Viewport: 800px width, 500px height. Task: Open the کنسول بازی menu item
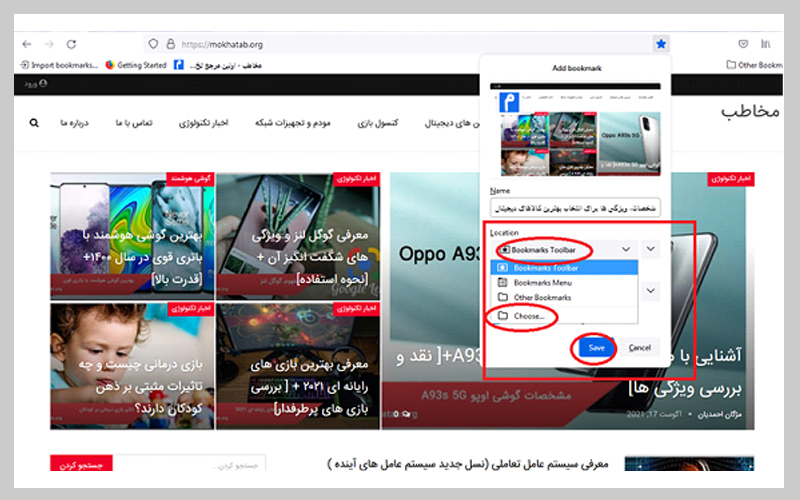click(x=378, y=123)
